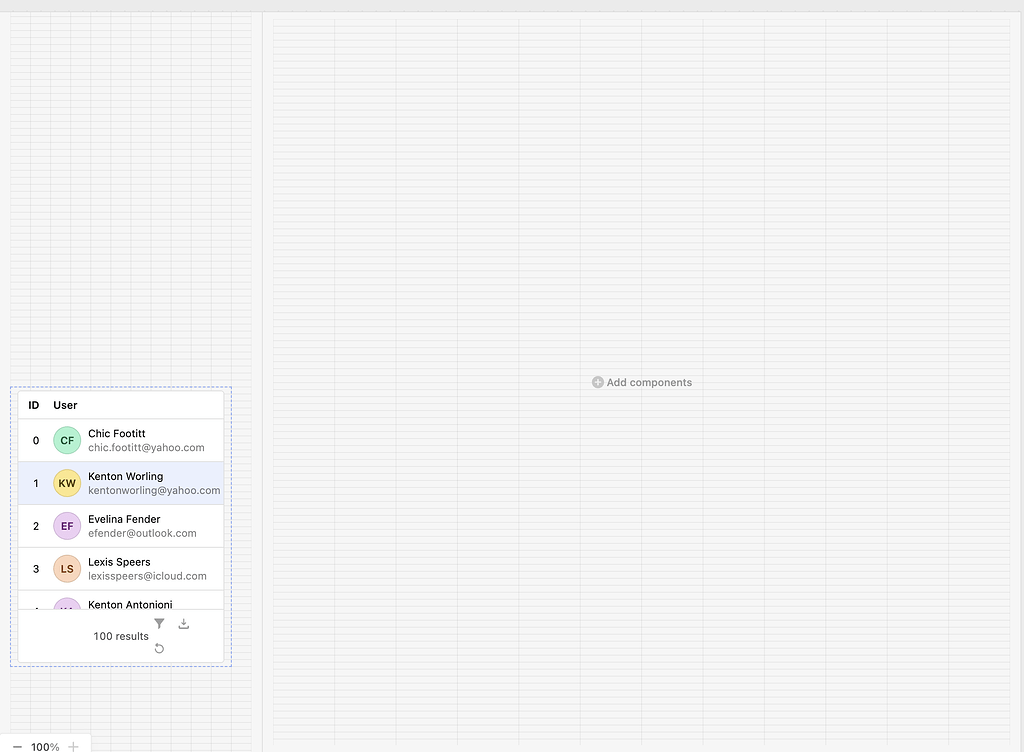Sort by the User column header
The height and width of the screenshot is (752, 1024).
[x=65, y=405]
